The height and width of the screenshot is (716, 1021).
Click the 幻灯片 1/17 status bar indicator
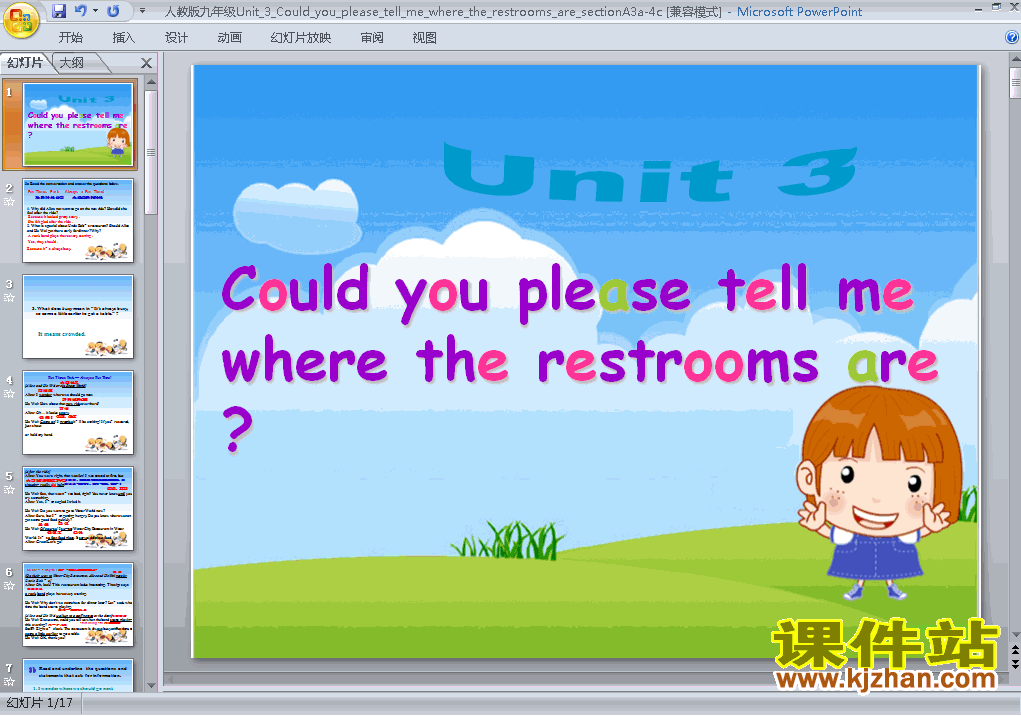tap(39, 703)
